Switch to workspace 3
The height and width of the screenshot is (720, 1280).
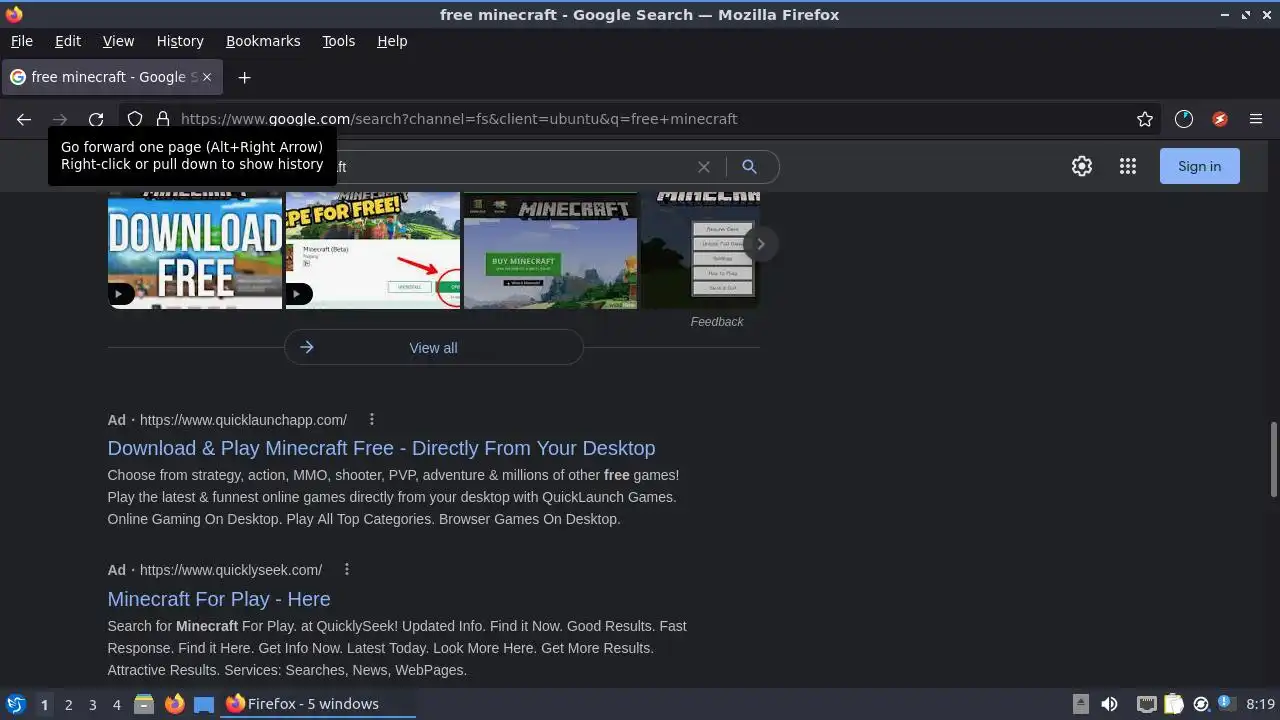pyautogui.click(x=92, y=704)
